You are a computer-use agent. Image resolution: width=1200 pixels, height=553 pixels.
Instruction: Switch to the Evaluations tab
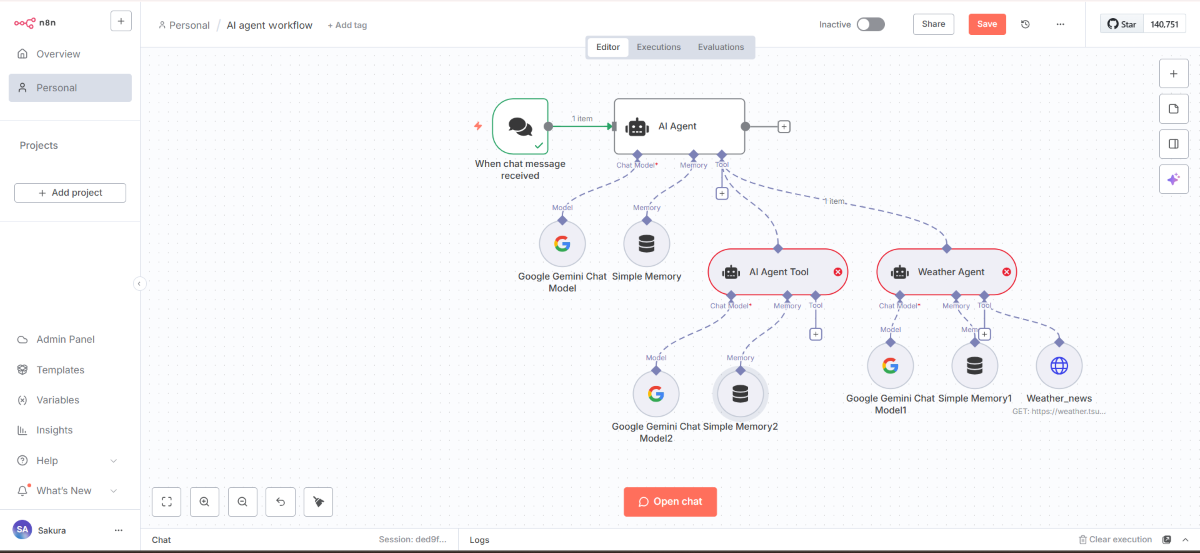click(x=721, y=47)
